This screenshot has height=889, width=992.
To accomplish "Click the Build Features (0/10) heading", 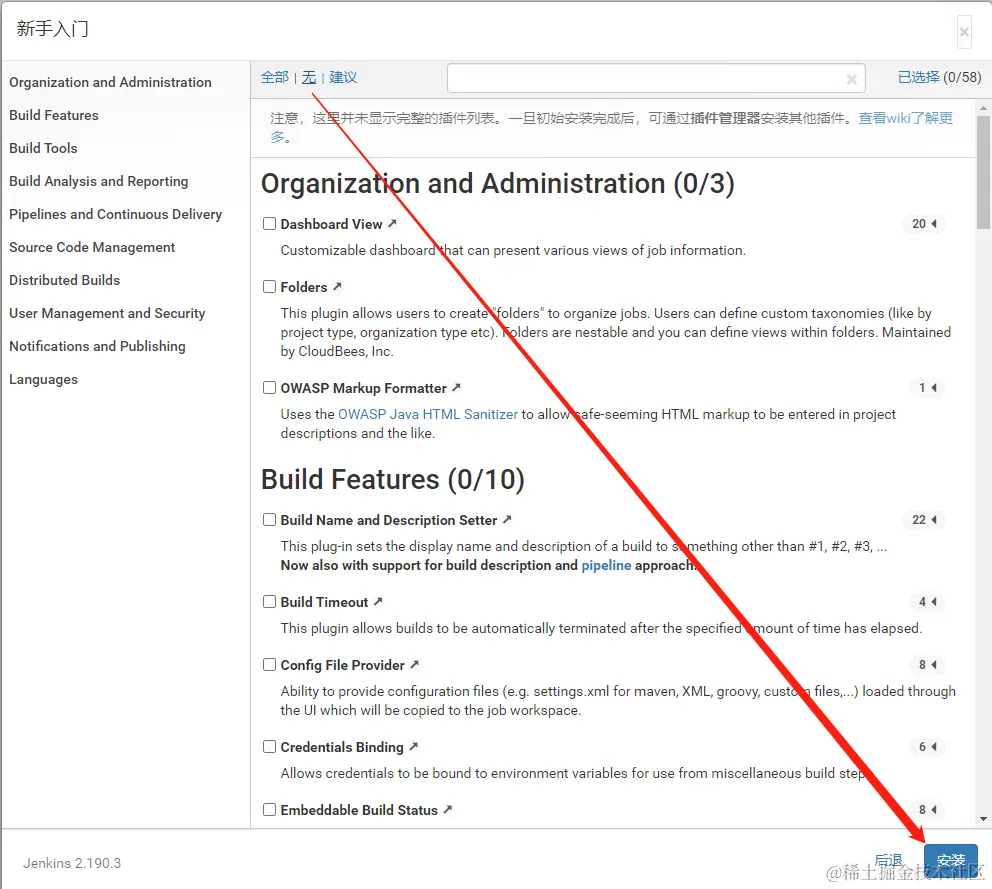I will (x=393, y=479).
